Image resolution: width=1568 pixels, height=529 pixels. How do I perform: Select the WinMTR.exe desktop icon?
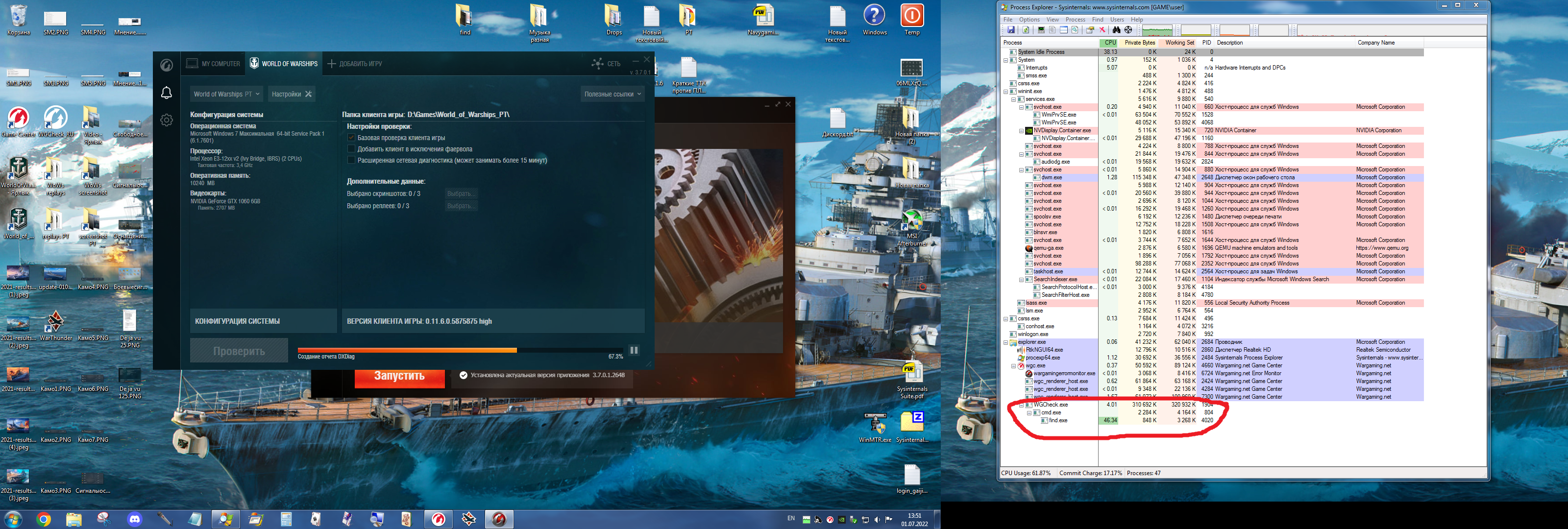click(875, 427)
